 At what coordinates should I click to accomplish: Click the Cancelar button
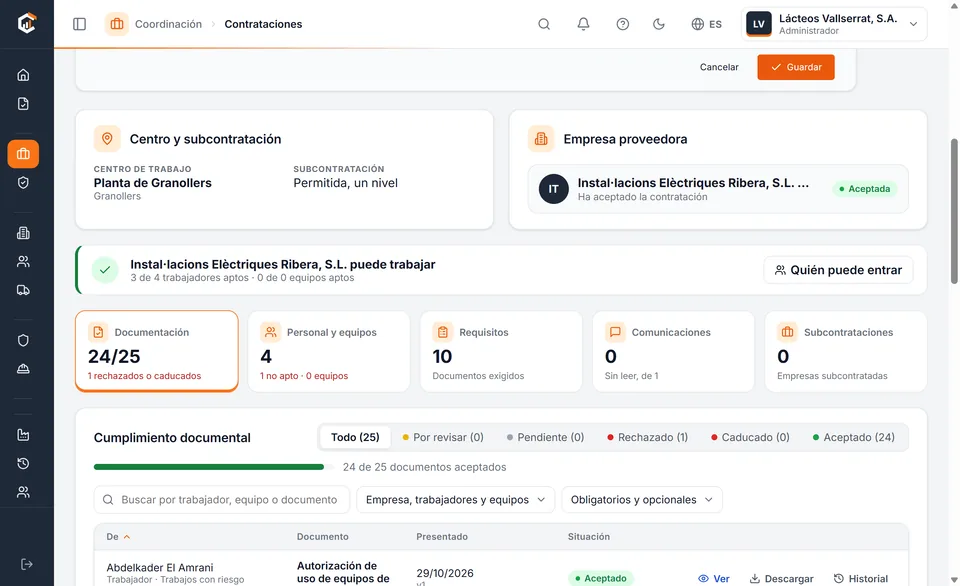(x=719, y=67)
